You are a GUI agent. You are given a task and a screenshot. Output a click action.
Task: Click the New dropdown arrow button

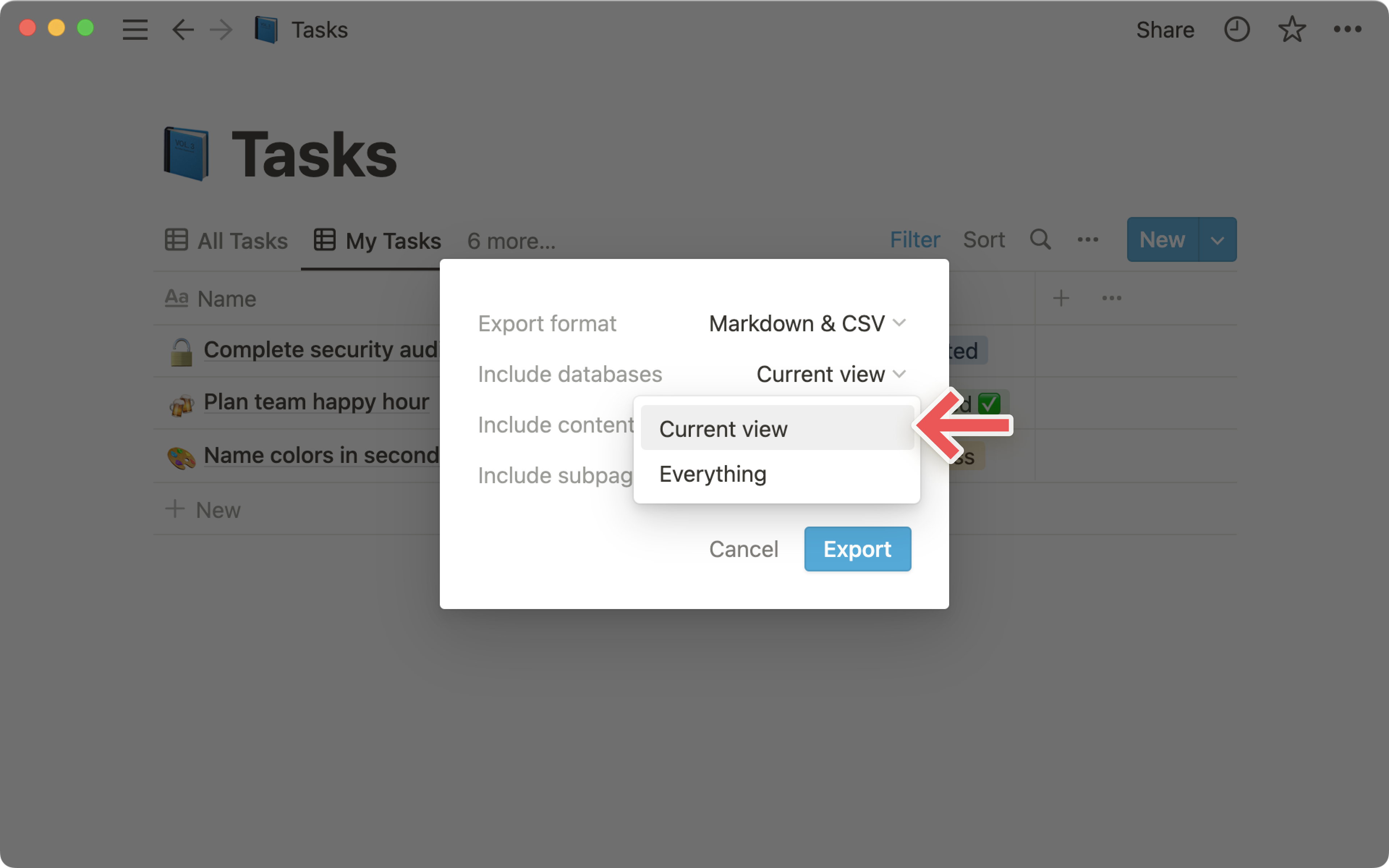pyautogui.click(x=1220, y=239)
